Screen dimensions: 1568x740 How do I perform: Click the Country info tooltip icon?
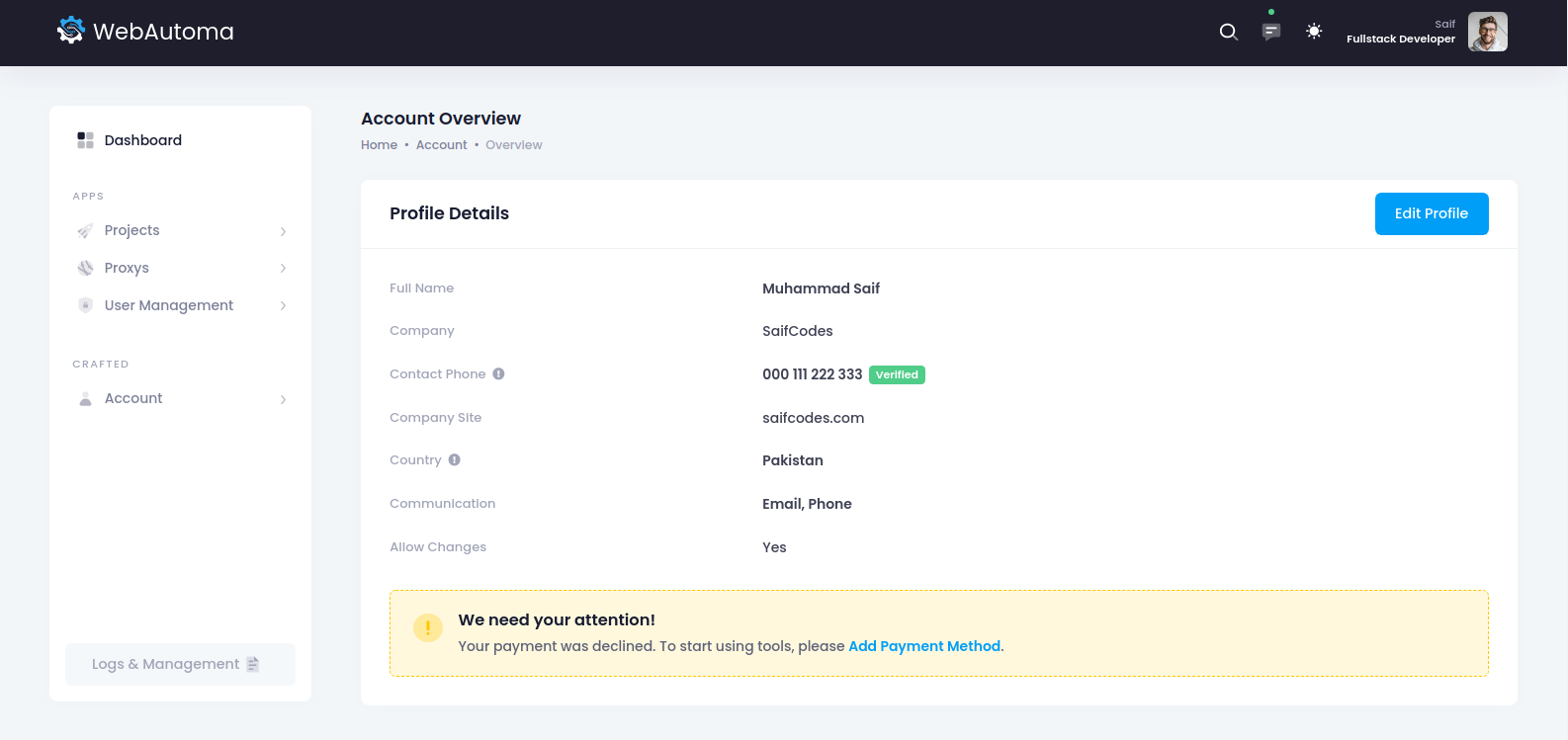(455, 460)
